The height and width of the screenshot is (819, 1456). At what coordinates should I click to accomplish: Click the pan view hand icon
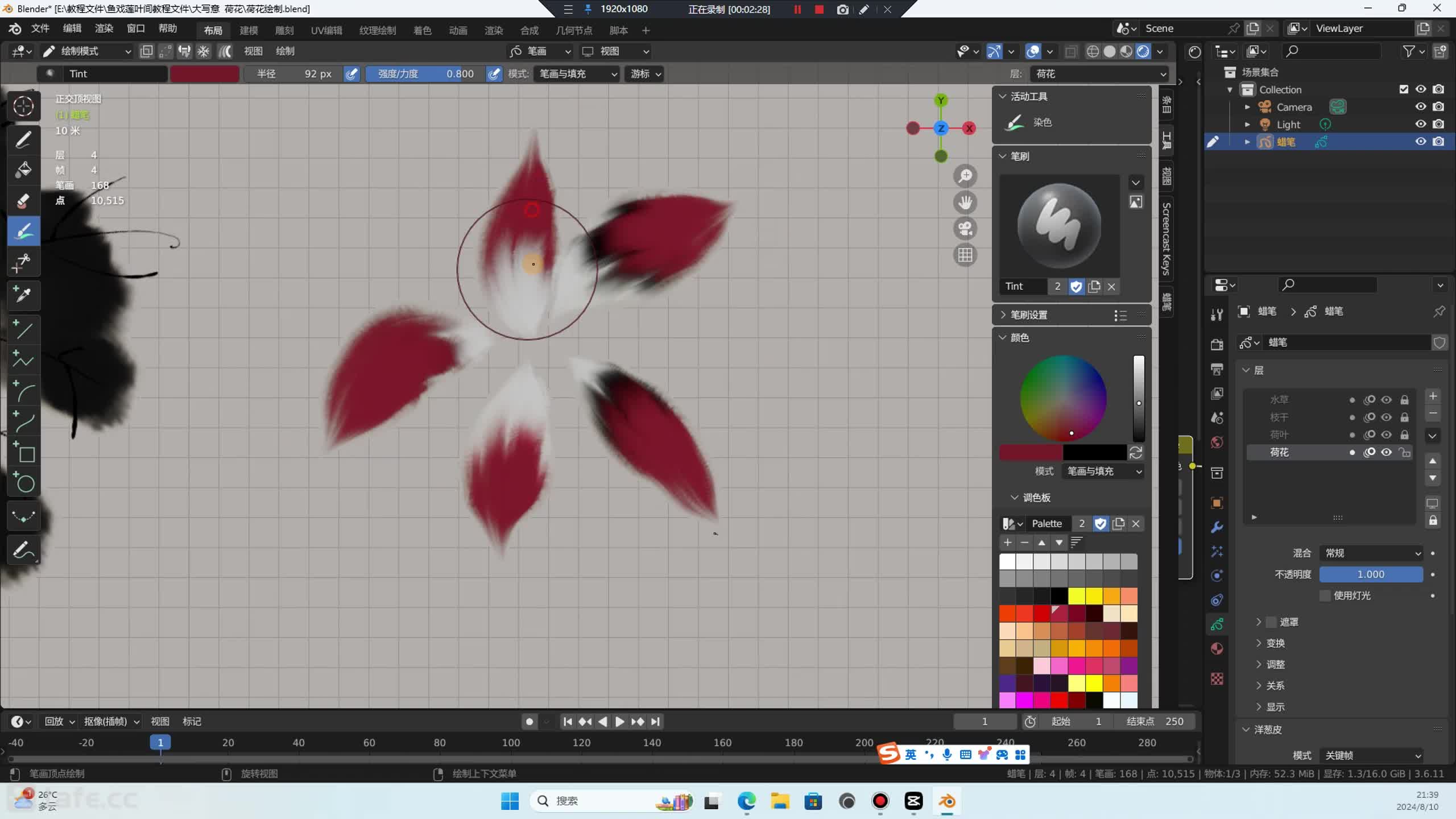click(x=965, y=202)
